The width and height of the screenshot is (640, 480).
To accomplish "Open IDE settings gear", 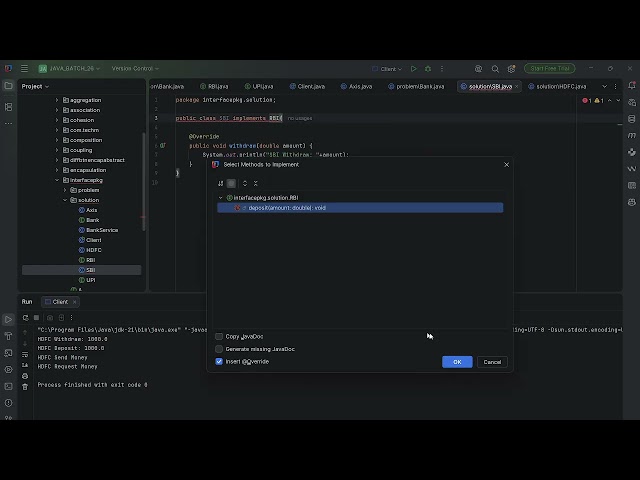I will (511, 69).
